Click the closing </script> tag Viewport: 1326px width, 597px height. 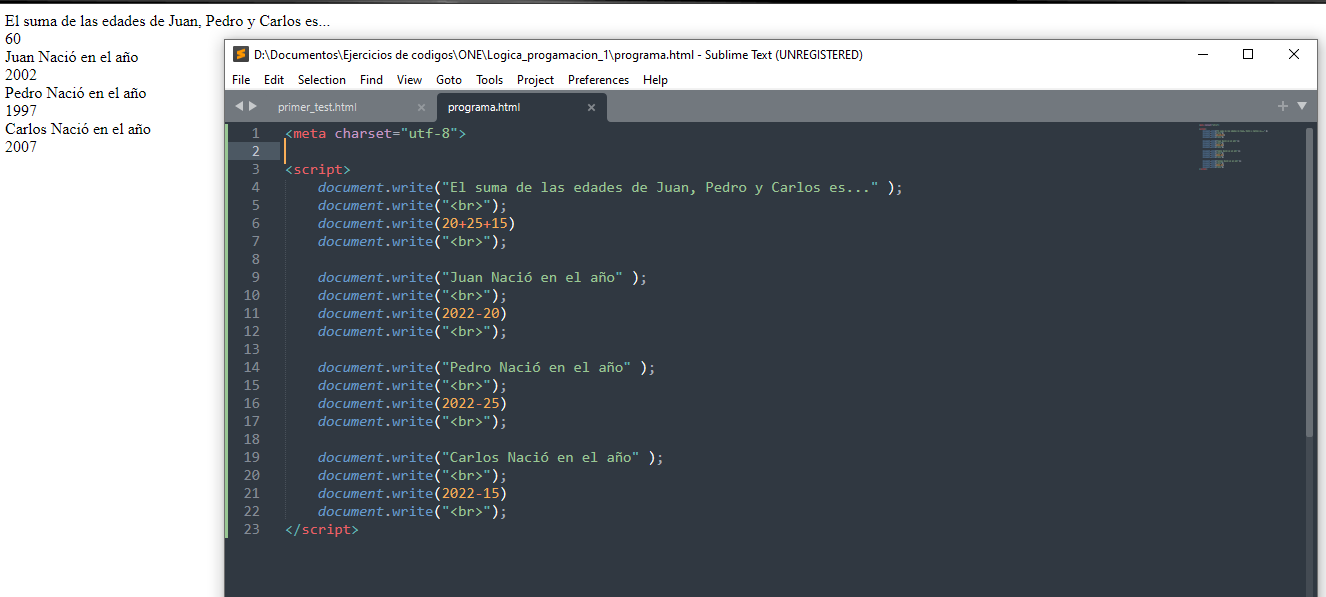pos(321,529)
